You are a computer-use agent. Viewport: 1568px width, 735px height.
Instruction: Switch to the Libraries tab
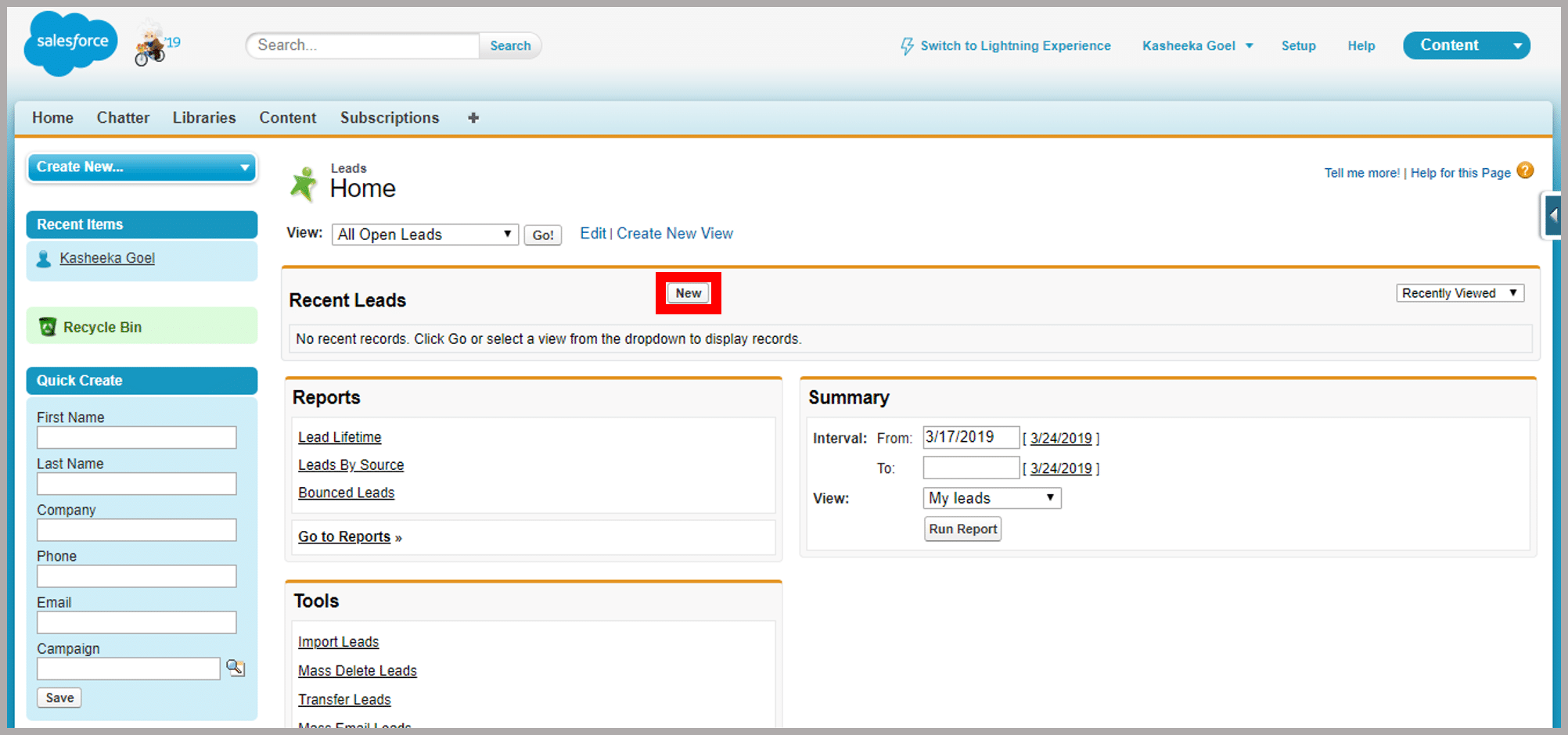[x=204, y=118]
